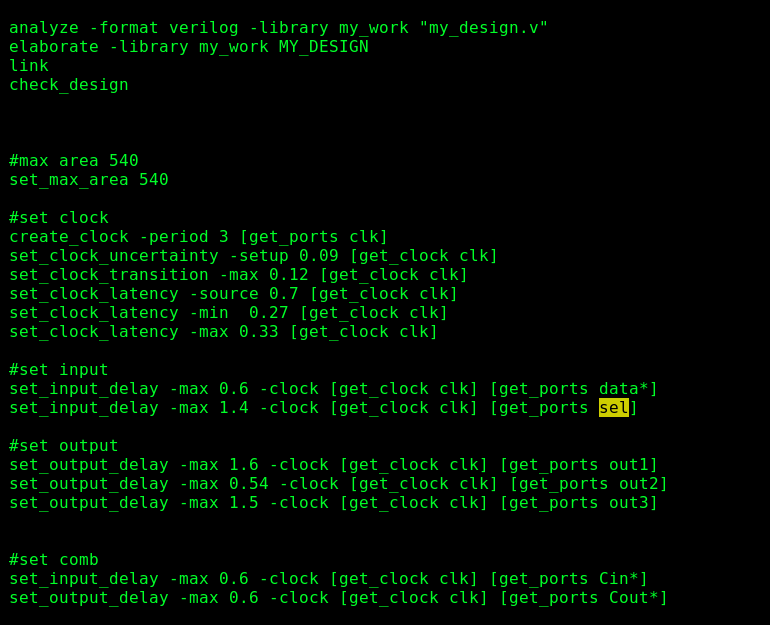The image size is (770, 625).
Task: Click the #set output comment
Action: (x=64, y=446)
